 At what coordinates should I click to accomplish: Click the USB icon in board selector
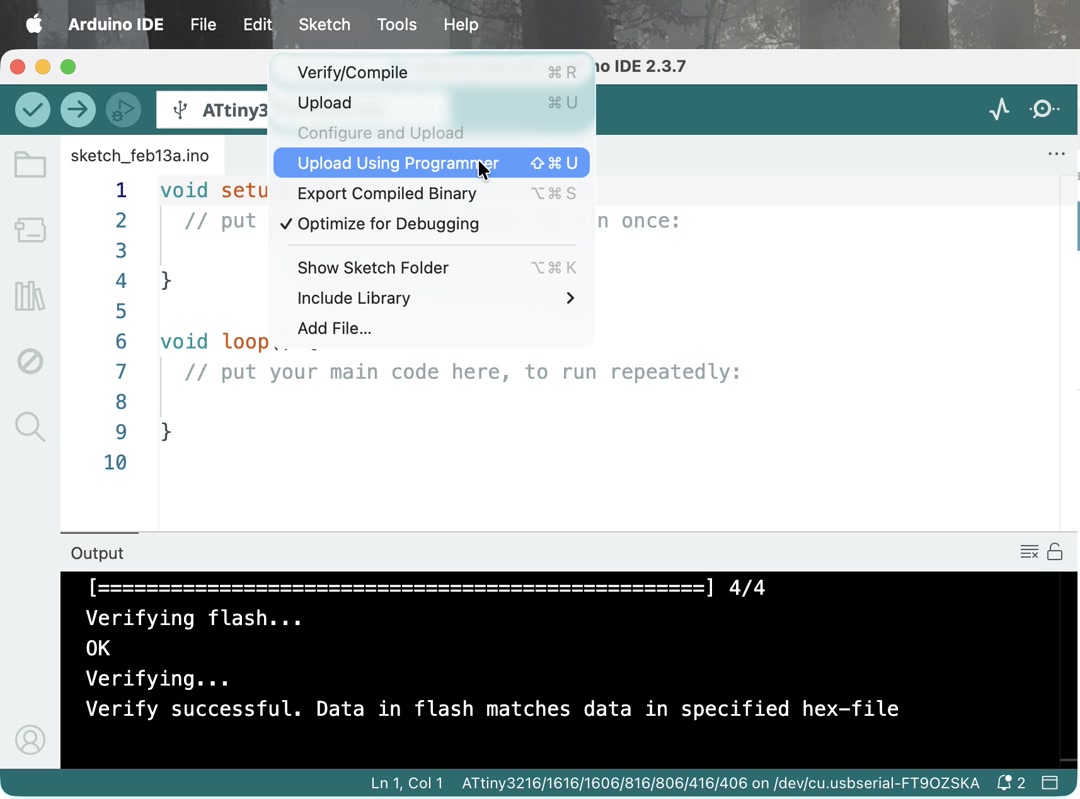180,110
